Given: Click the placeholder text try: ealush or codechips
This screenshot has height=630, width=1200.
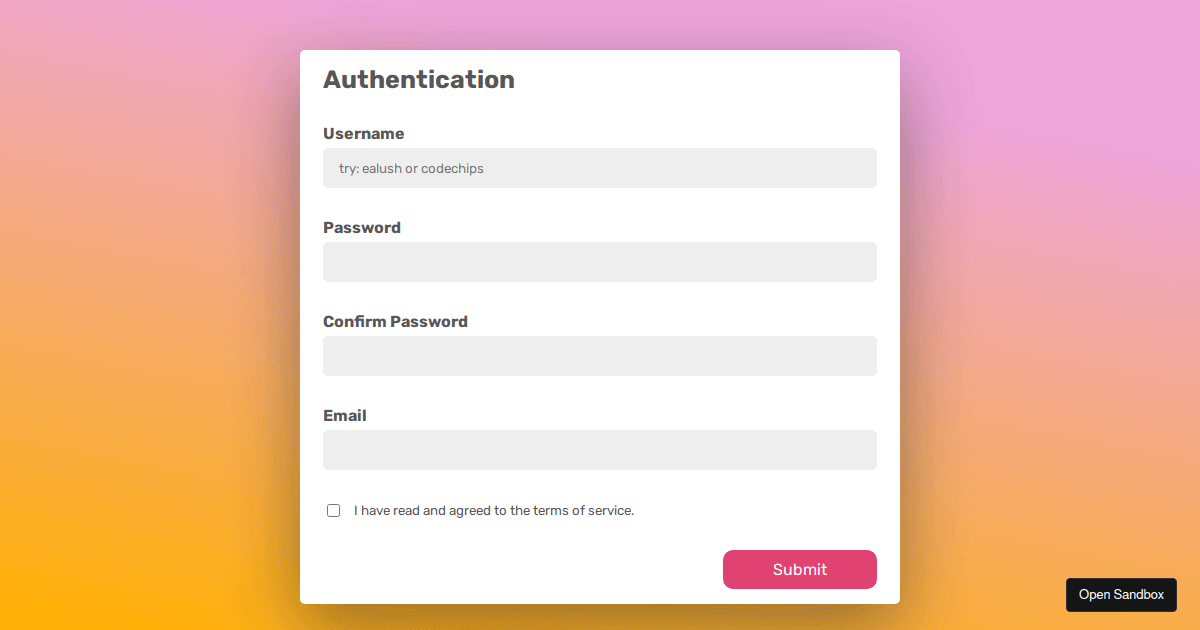Looking at the screenshot, I should click(410, 168).
